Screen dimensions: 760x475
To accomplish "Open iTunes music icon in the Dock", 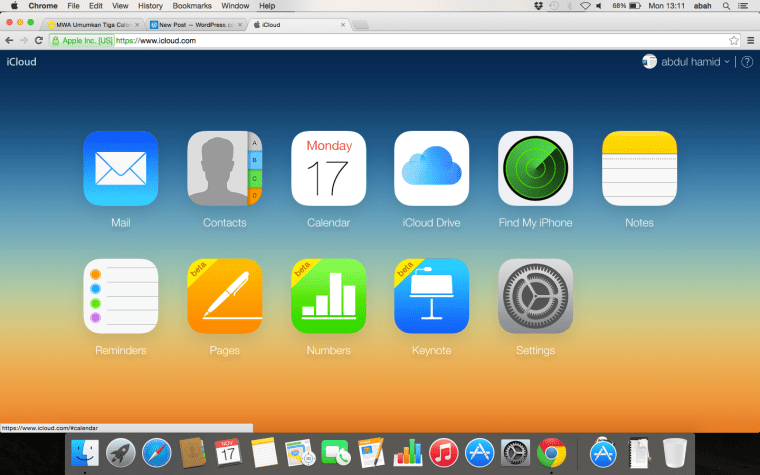I will point(443,453).
